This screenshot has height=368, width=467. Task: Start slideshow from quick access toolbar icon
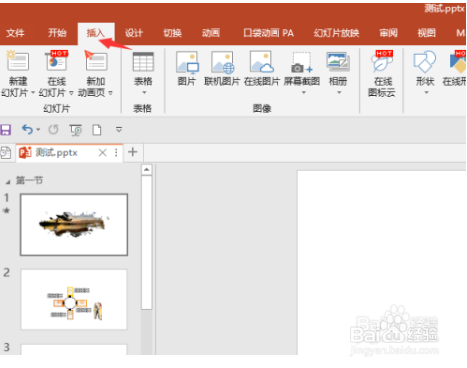point(76,130)
